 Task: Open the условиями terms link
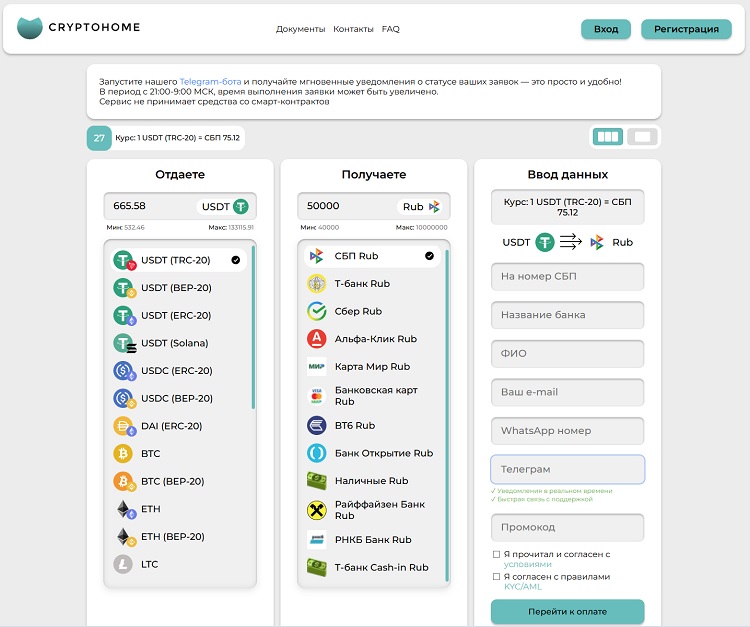[528, 564]
